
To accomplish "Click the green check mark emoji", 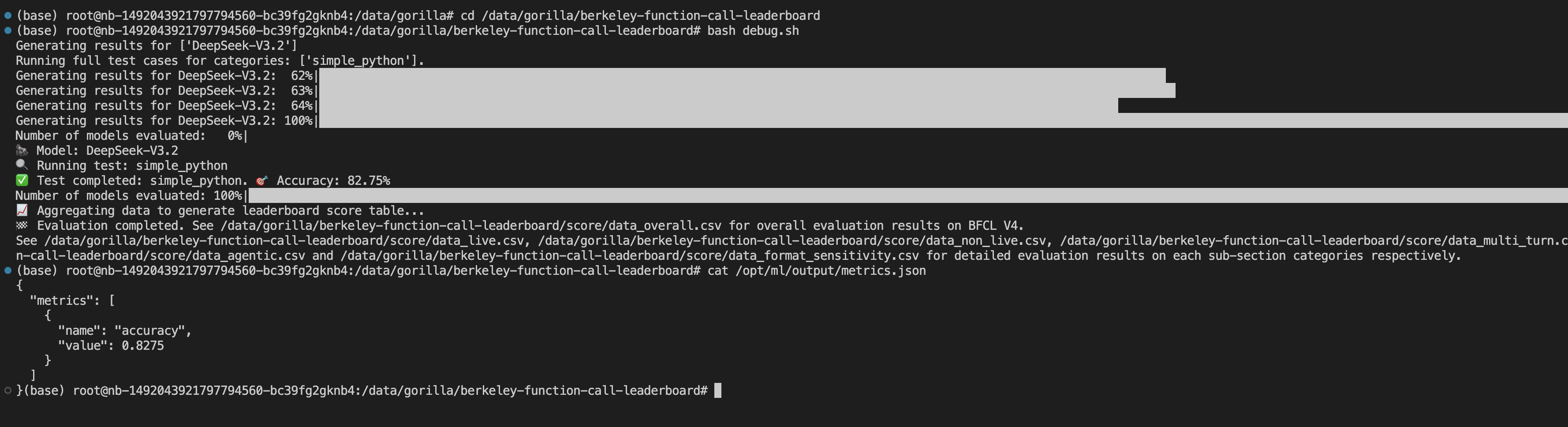I will (22, 180).
